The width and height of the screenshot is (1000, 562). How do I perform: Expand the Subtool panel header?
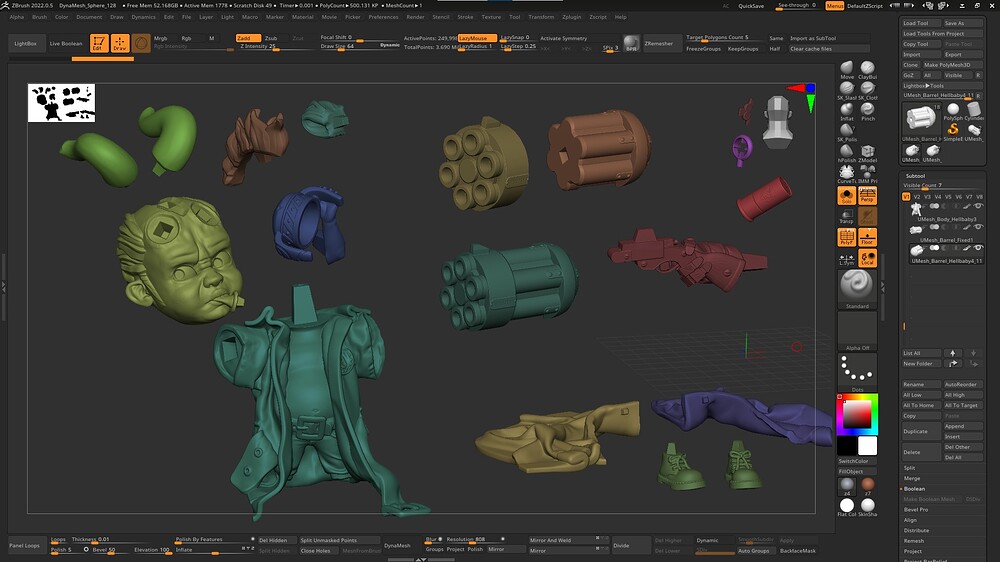[x=915, y=176]
